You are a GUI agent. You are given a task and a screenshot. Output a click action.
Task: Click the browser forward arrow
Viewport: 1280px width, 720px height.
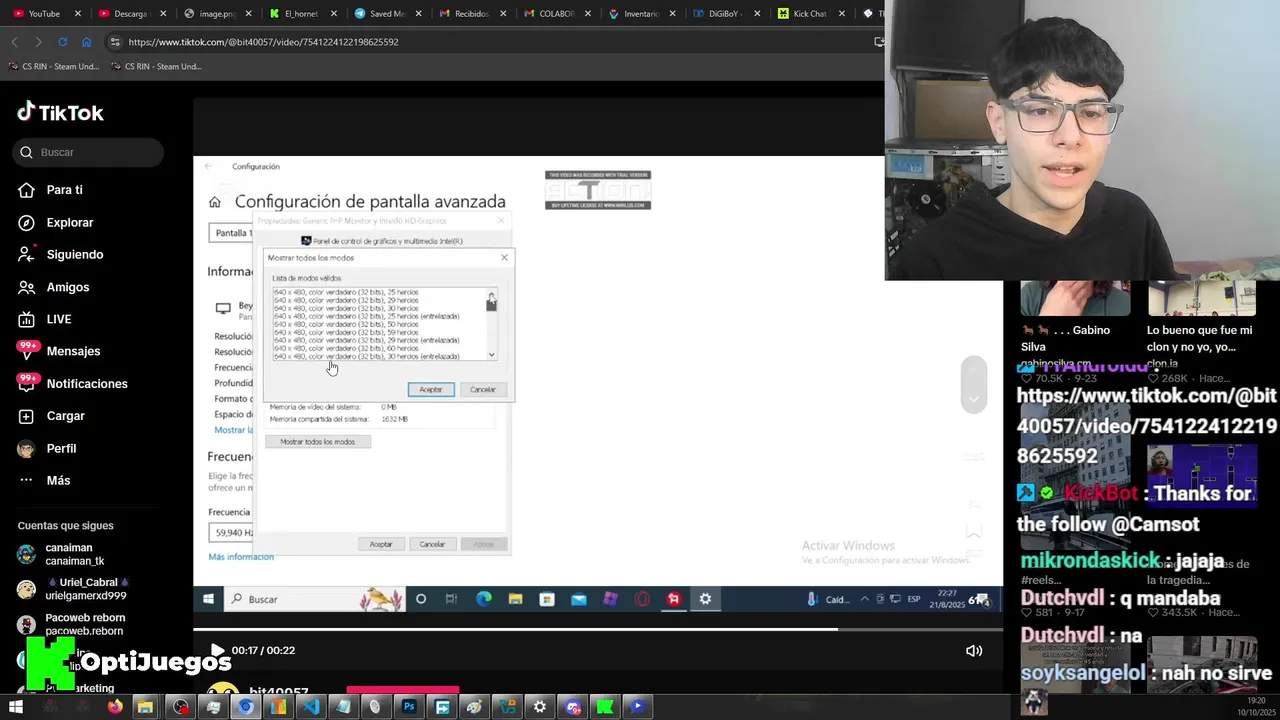point(38,42)
